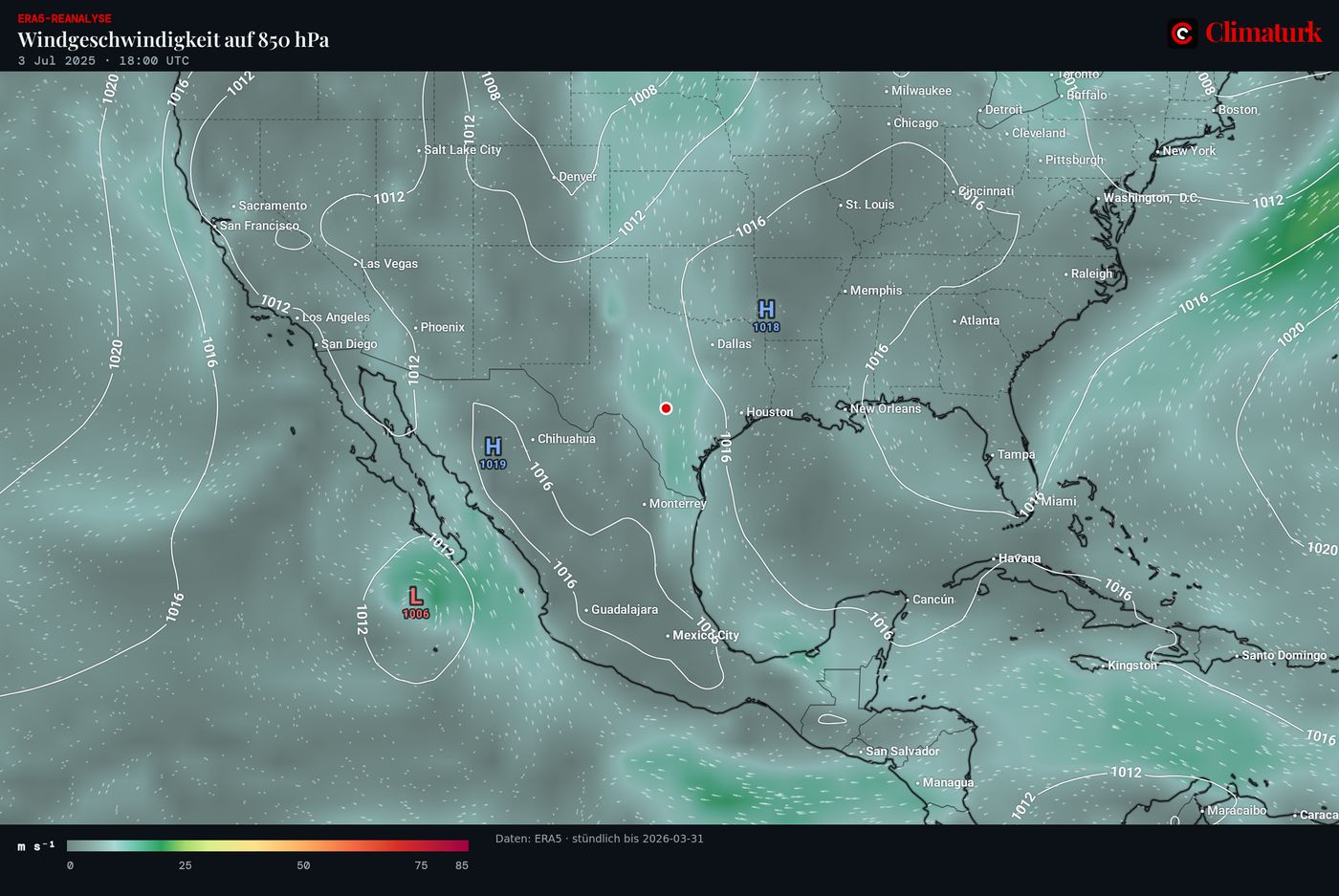Click the Chicago city label
1339x896 pixels.
[x=916, y=123]
